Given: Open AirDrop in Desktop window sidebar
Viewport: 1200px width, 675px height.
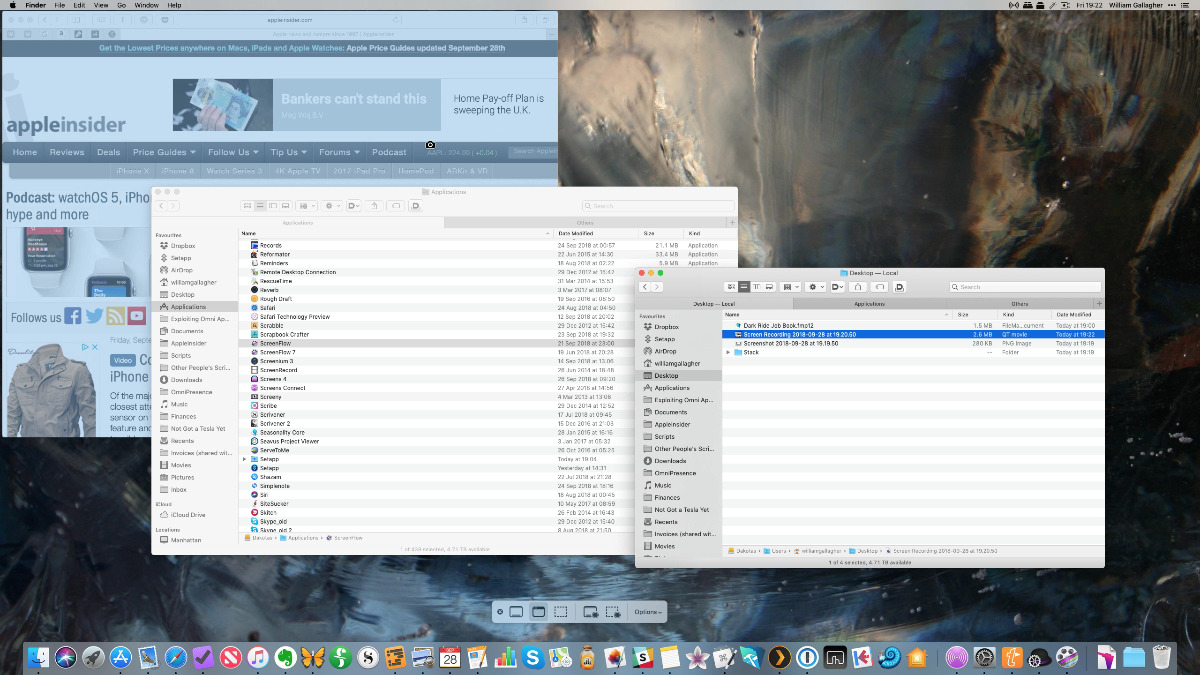Looking at the screenshot, I should [x=665, y=351].
